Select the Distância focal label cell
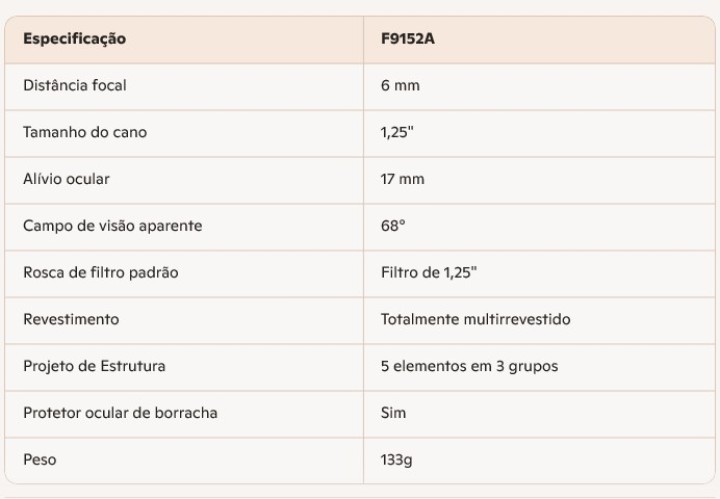The width and height of the screenshot is (720, 499). tap(75, 86)
